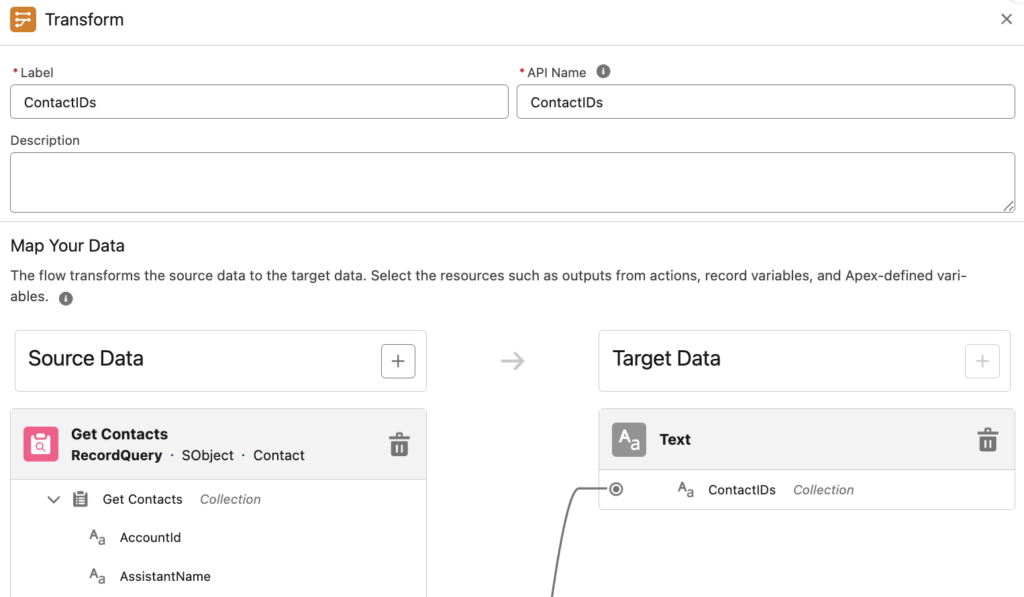Image resolution: width=1024 pixels, height=597 pixels.
Task: Click the API Name info icon
Action: pyautogui.click(x=603, y=72)
